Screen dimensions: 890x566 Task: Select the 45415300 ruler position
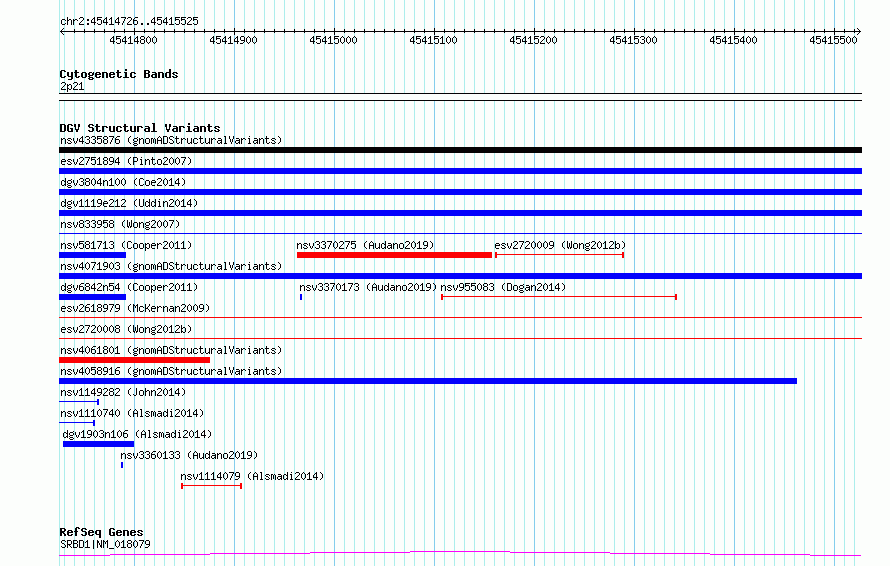(633, 40)
